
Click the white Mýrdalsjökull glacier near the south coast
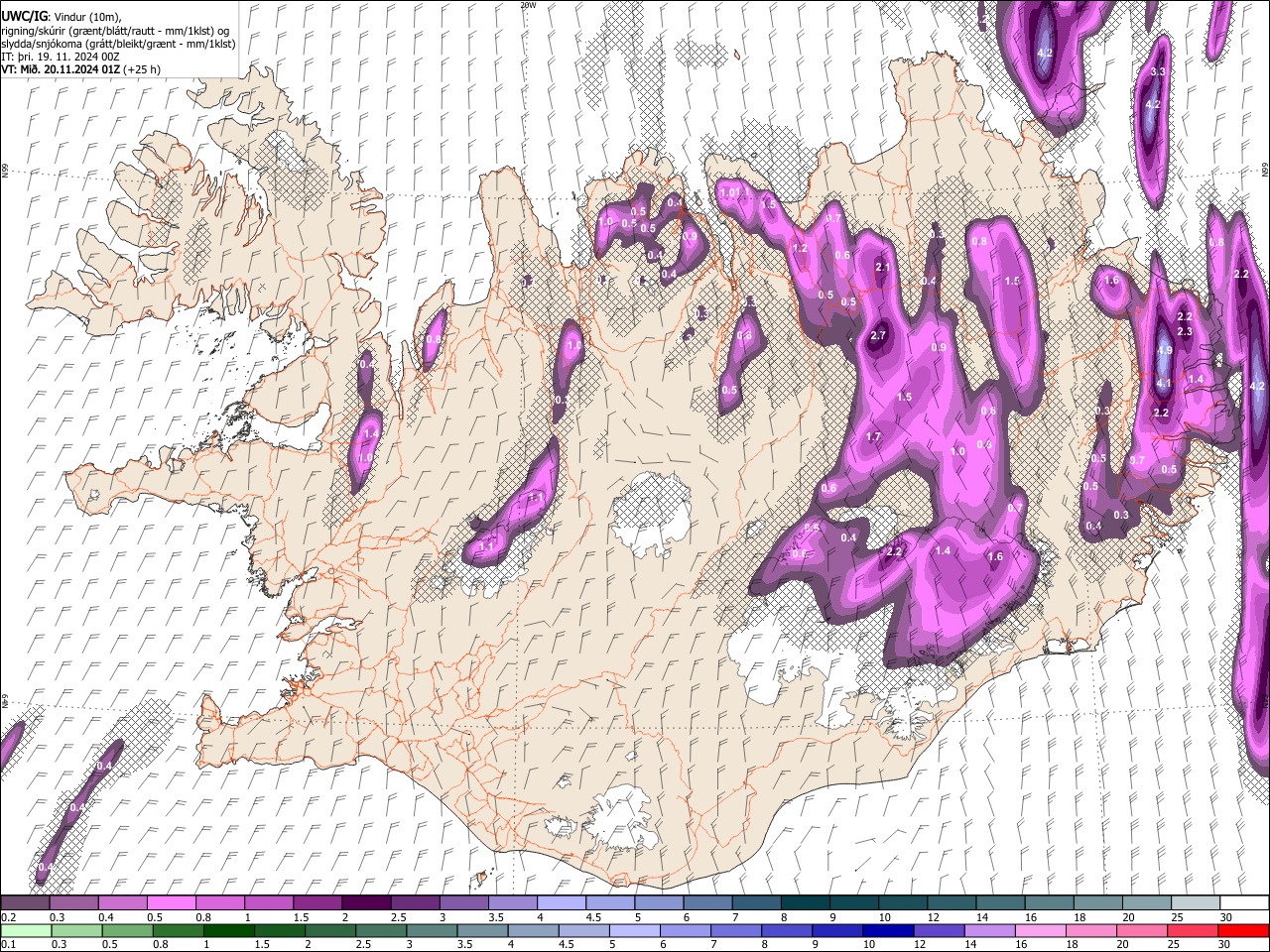(x=622, y=818)
